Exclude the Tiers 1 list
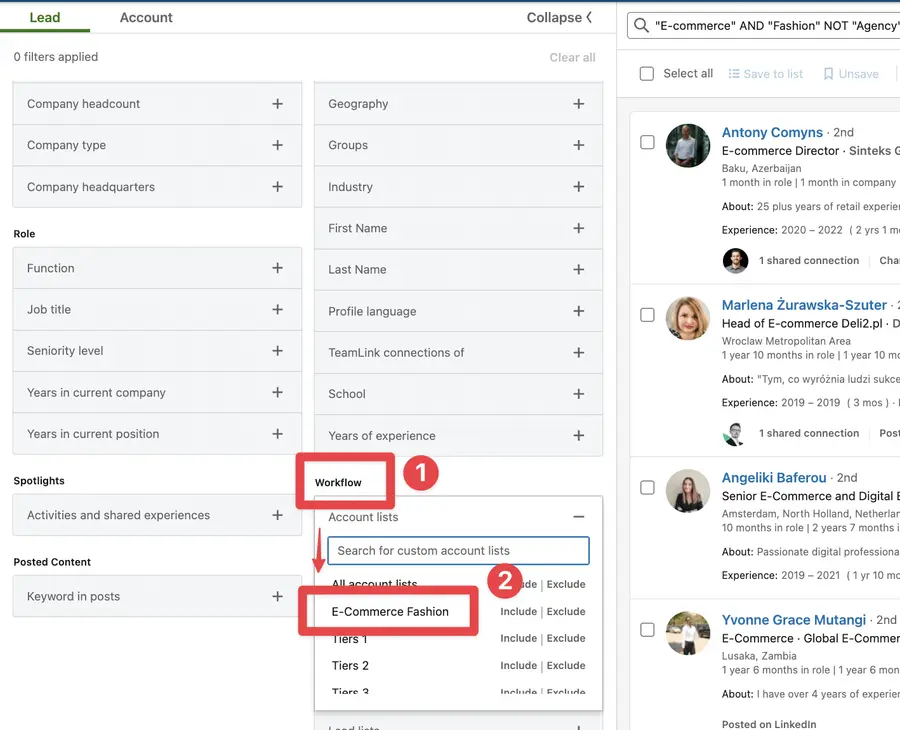 point(566,638)
